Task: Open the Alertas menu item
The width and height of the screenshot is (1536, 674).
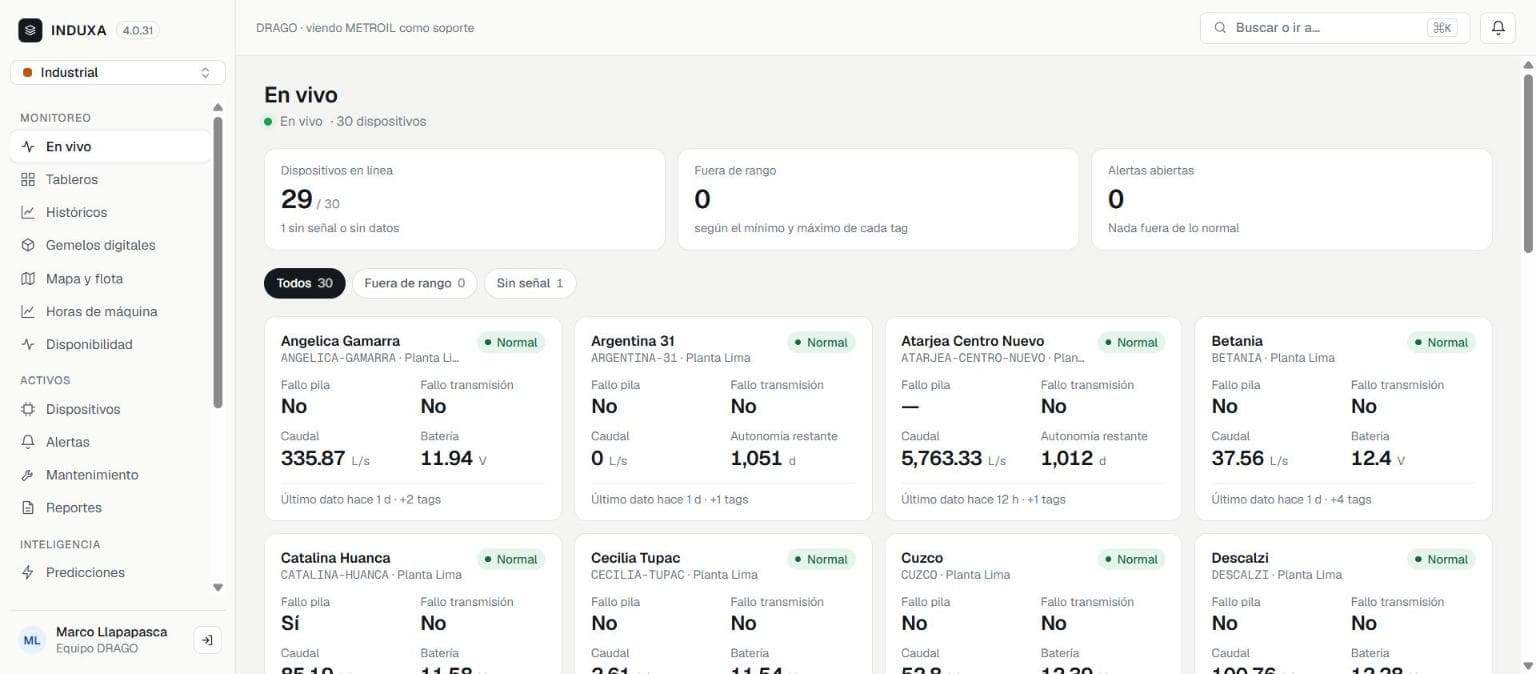Action: tap(67, 442)
